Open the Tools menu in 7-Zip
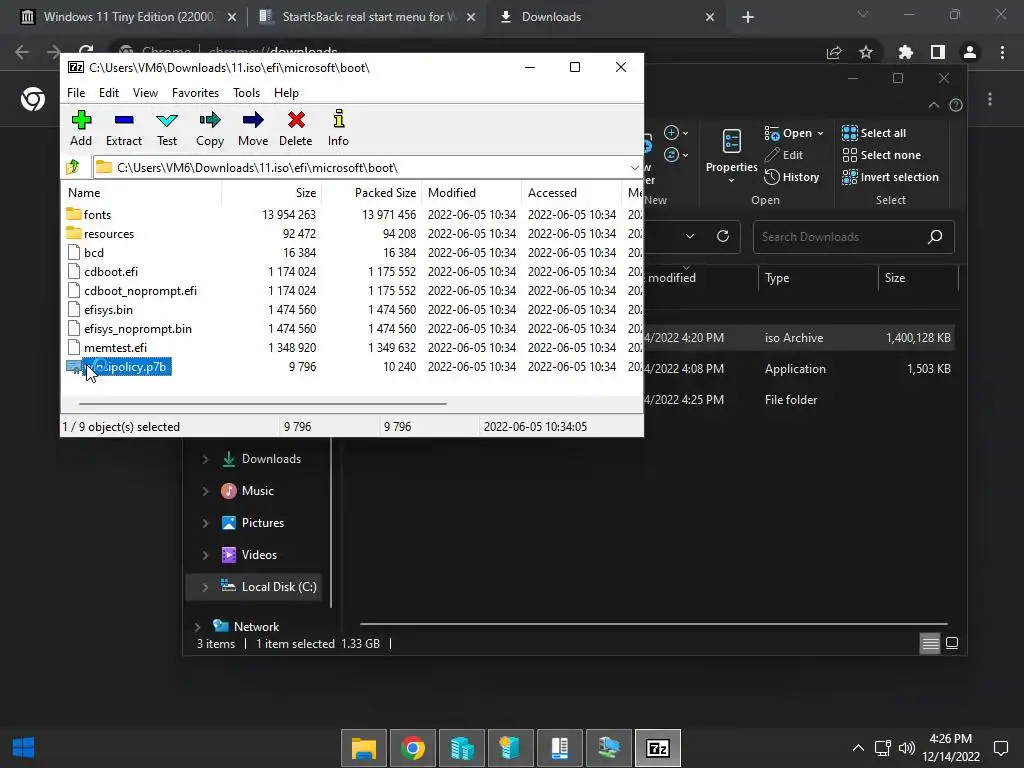 246,93
